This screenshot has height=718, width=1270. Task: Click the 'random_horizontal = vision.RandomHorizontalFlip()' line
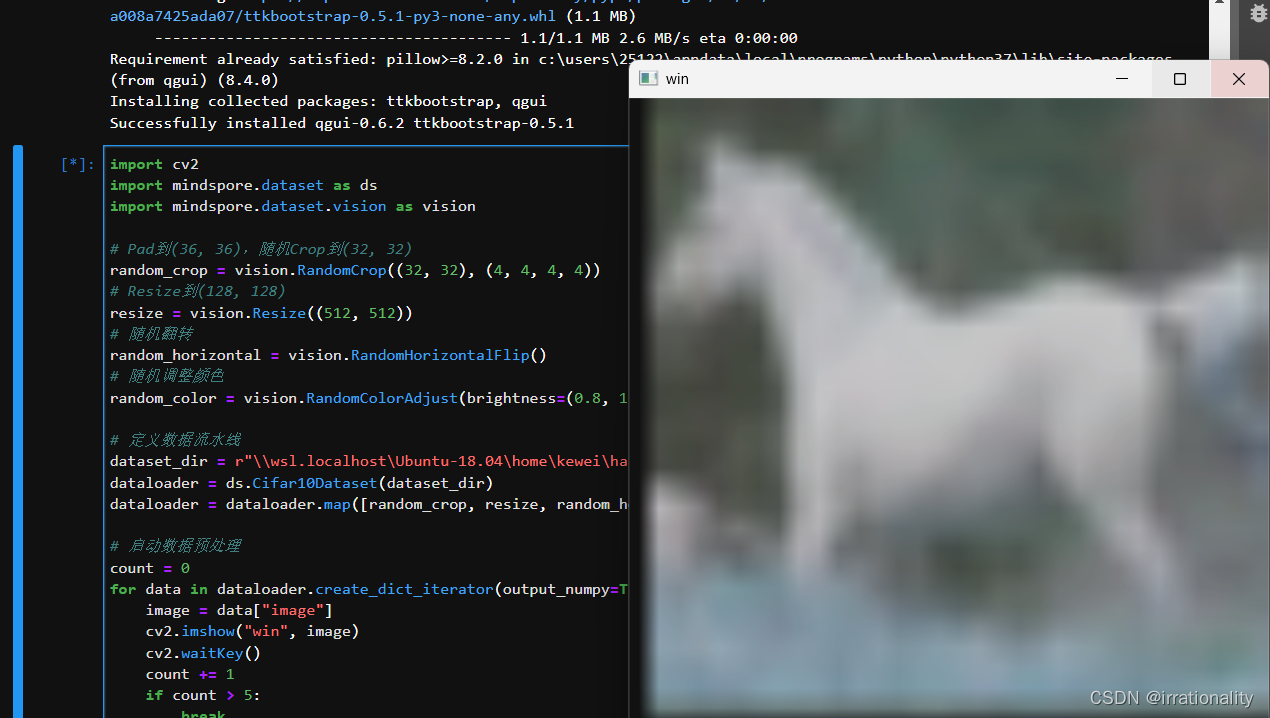(x=328, y=355)
